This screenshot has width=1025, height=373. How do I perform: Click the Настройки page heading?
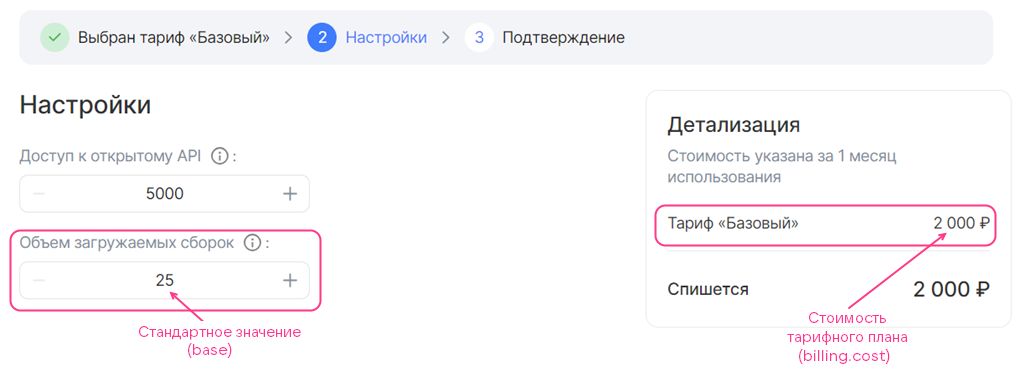pyautogui.click(x=85, y=105)
